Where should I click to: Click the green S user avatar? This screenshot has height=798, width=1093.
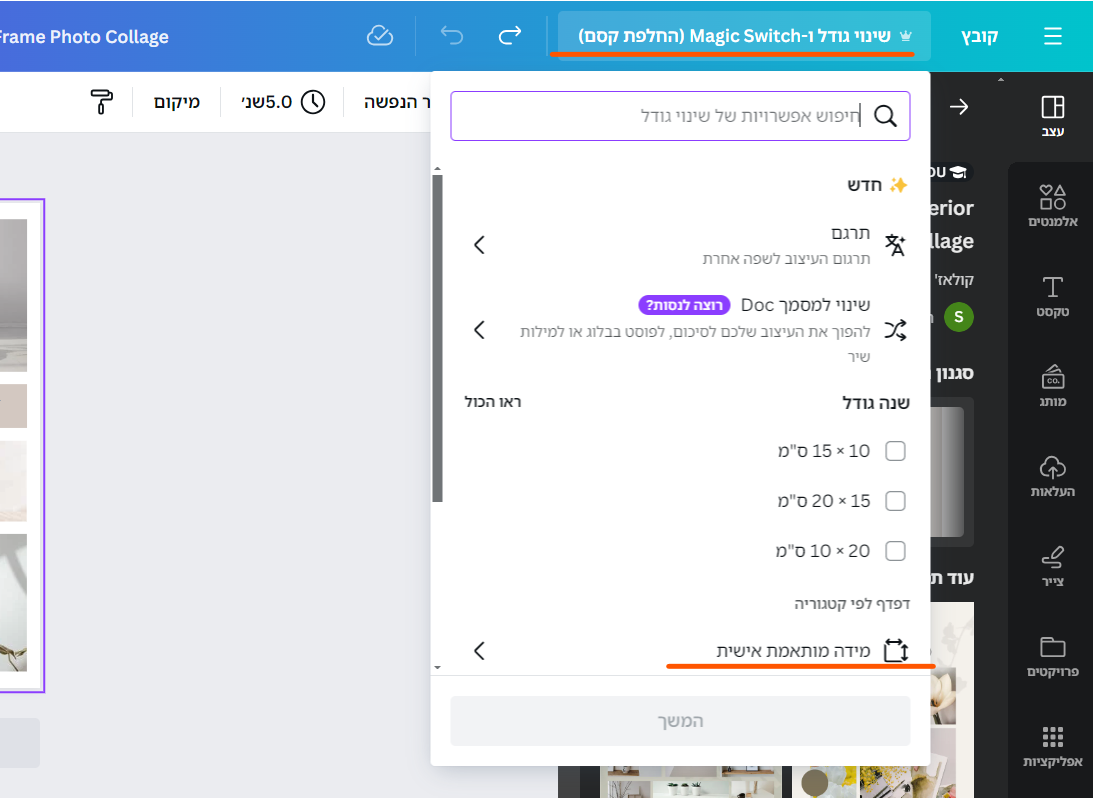pyautogui.click(x=958, y=317)
